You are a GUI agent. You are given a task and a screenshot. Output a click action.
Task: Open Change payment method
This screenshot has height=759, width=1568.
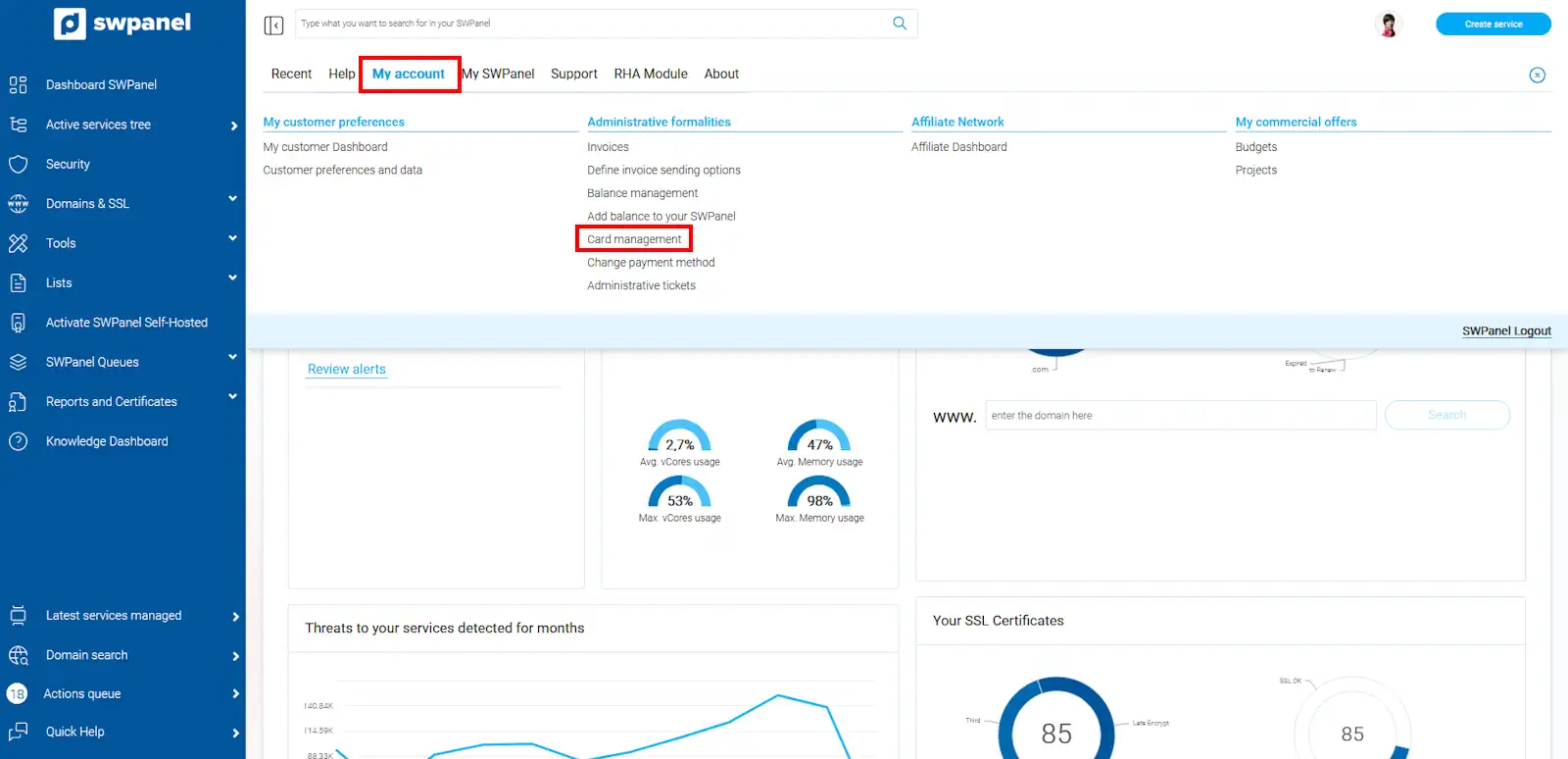click(651, 263)
